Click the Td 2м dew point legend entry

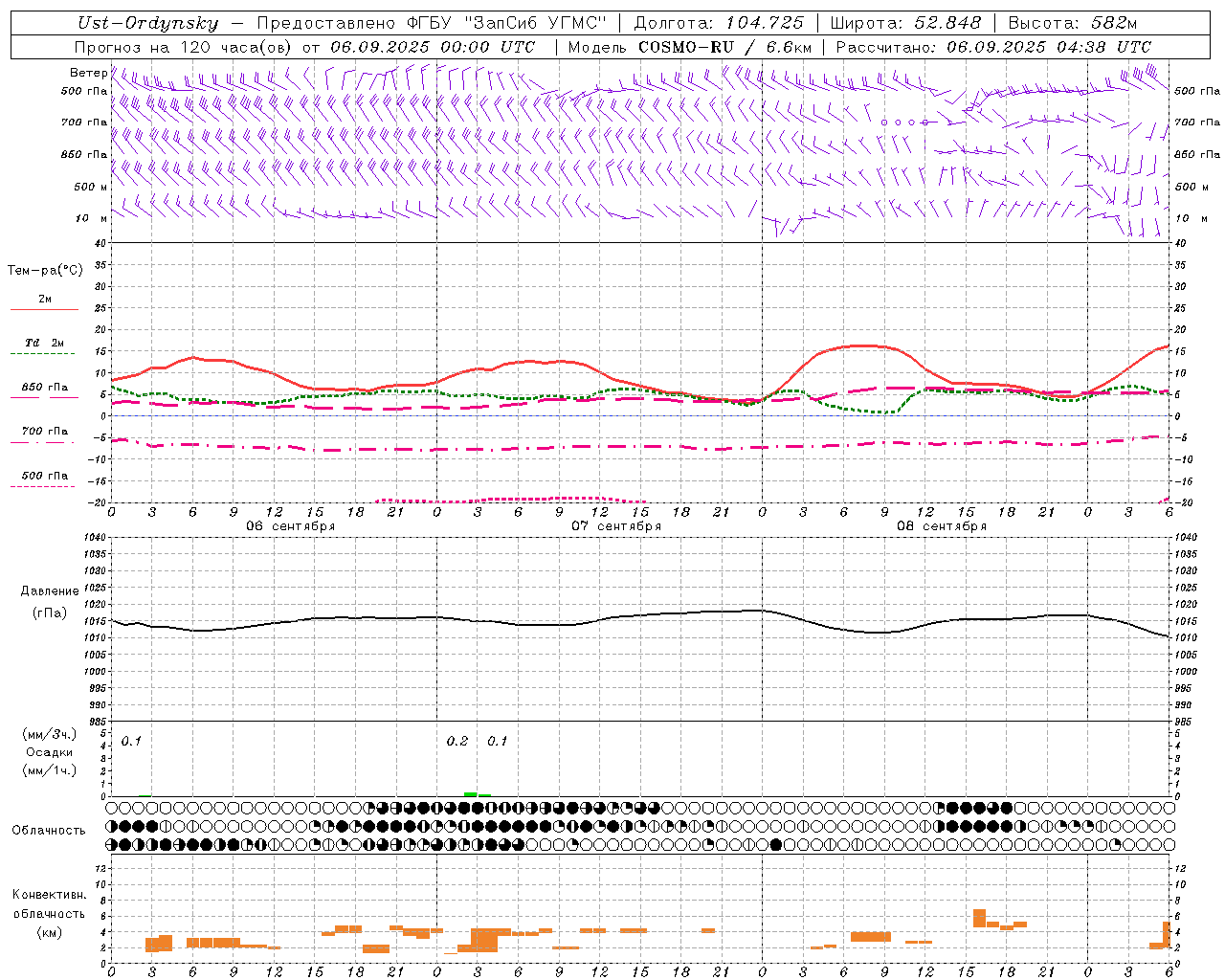coord(45,343)
